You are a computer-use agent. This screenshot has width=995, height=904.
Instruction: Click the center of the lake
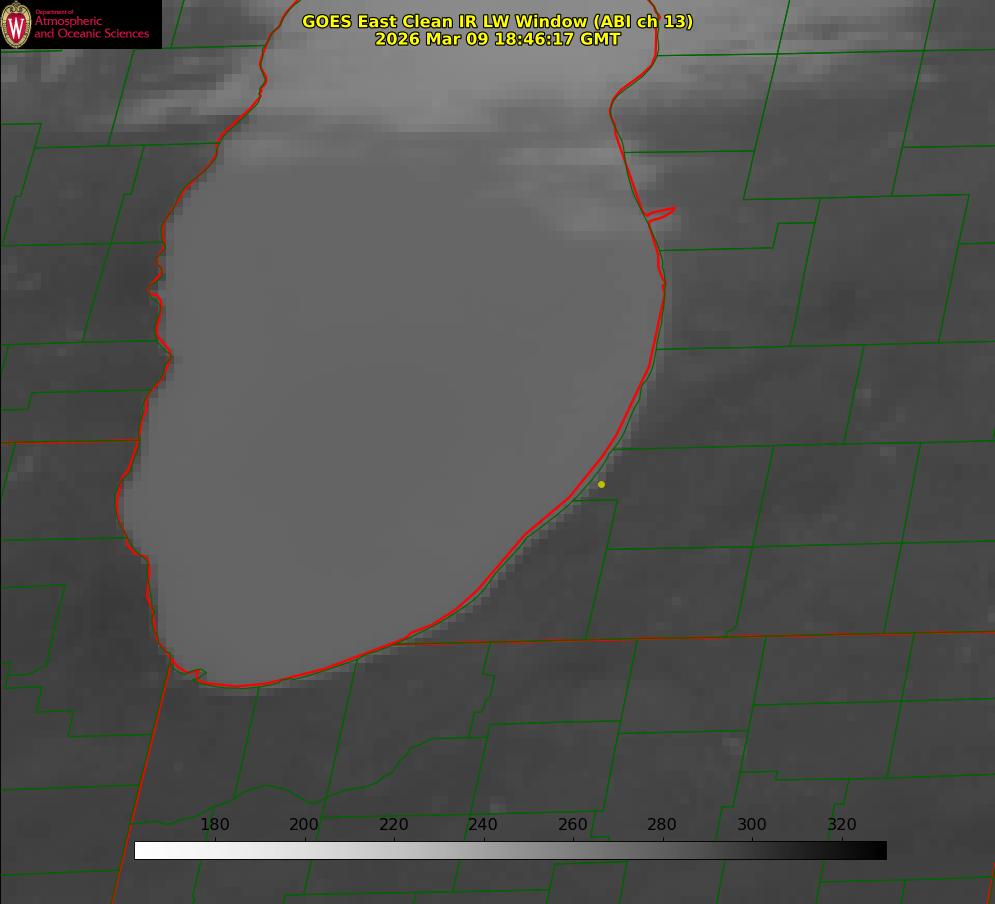coord(400,380)
